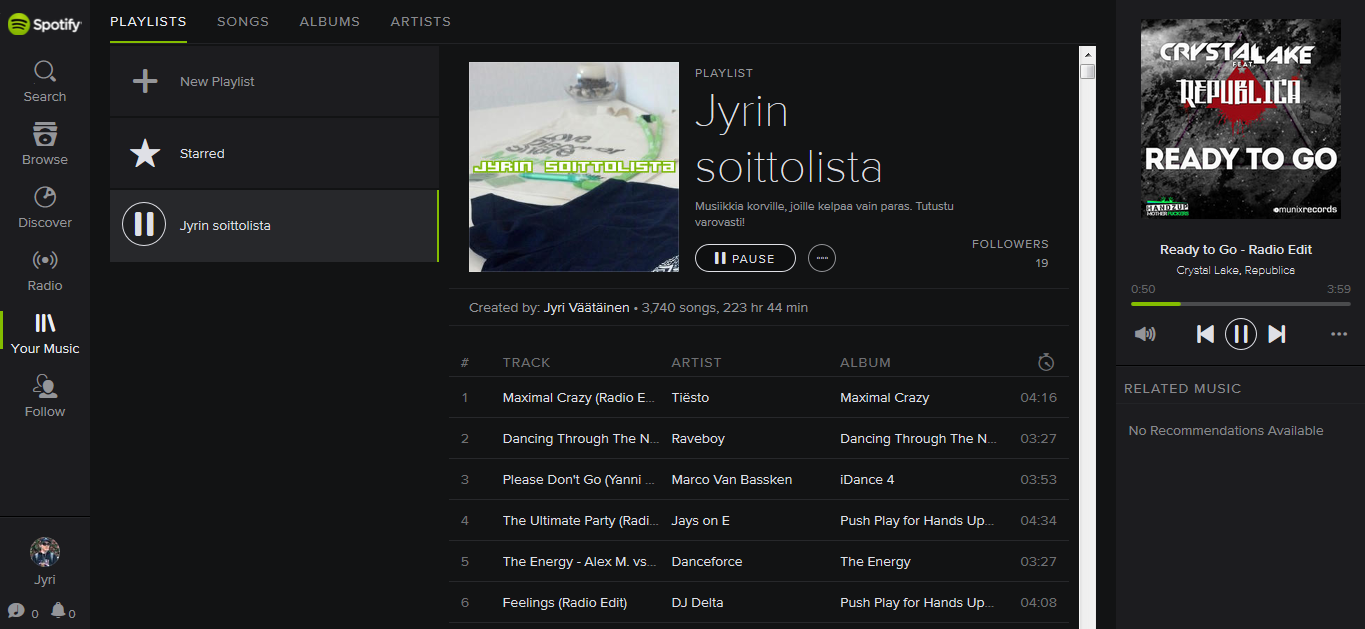Open artist Republica link in now playing
This screenshot has height=629, width=1365.
tap(1270, 270)
